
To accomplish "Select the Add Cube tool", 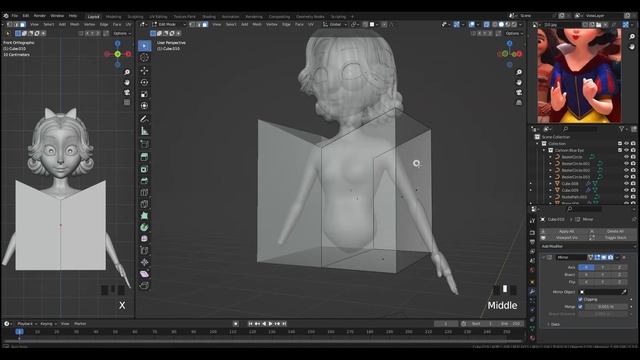I will point(144,144).
